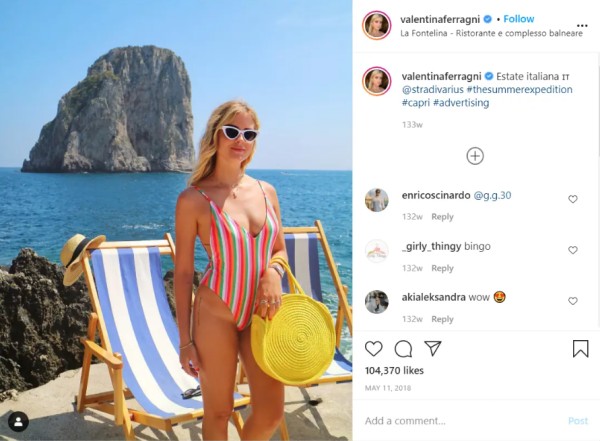The image size is (600, 441).
Task: Like _girly_thingy's bingo comment
Action: pyautogui.click(x=572, y=250)
